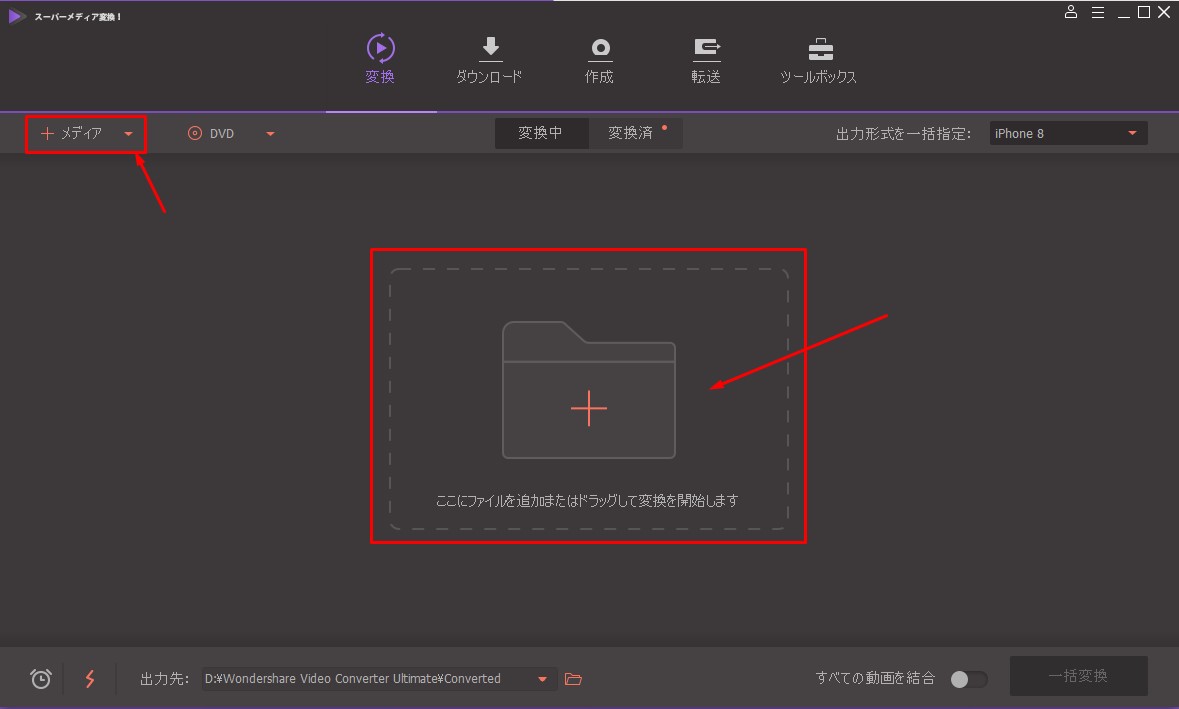This screenshot has height=709, width=1179.
Task: Expand the 出力先 output path dropdown
Action: (542, 679)
